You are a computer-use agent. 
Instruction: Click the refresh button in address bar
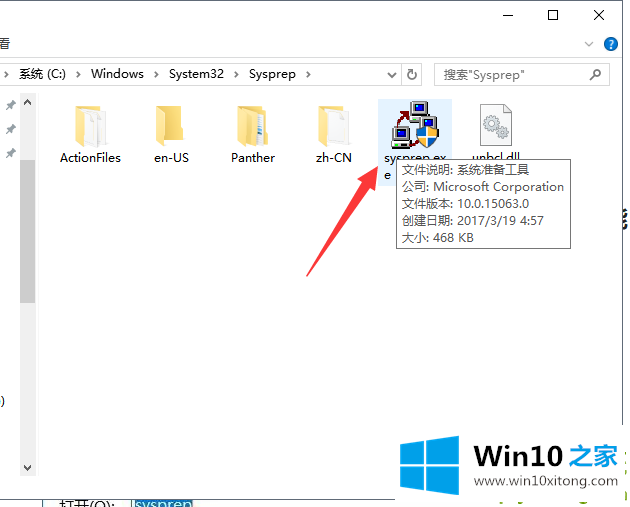412,74
